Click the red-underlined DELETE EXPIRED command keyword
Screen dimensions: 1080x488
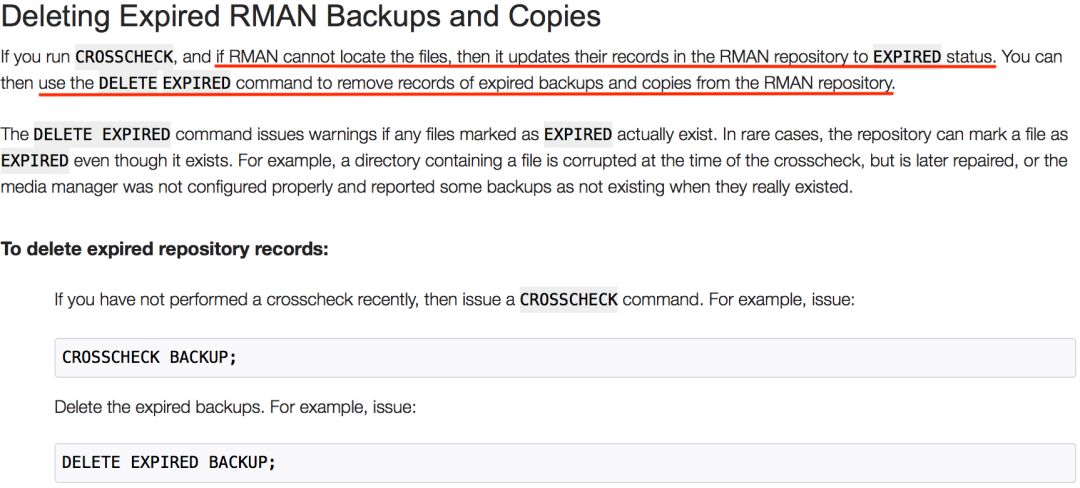[x=165, y=83]
